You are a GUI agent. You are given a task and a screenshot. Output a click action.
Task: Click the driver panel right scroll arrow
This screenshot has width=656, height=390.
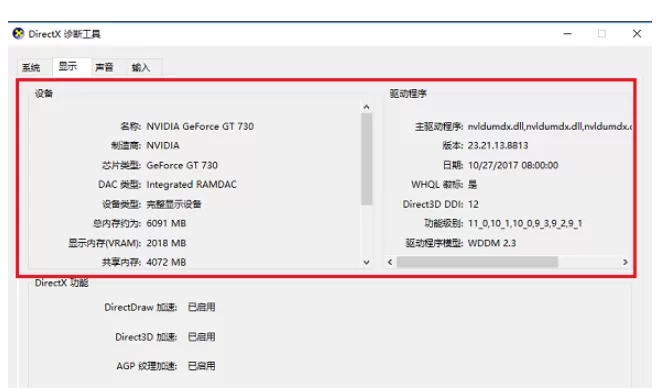click(625, 262)
